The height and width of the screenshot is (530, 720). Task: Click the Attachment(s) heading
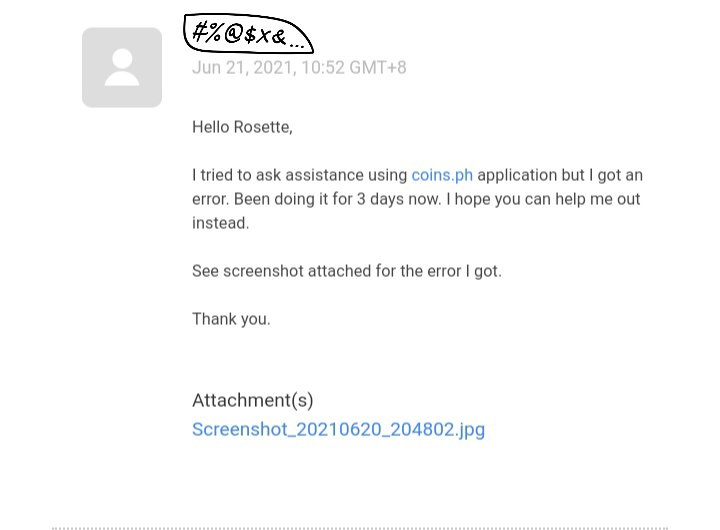pyautogui.click(x=253, y=400)
